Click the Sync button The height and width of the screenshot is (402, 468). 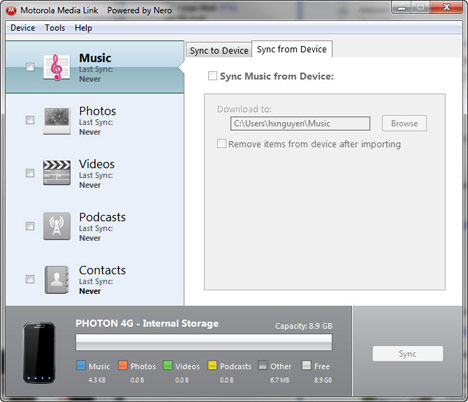coord(408,354)
